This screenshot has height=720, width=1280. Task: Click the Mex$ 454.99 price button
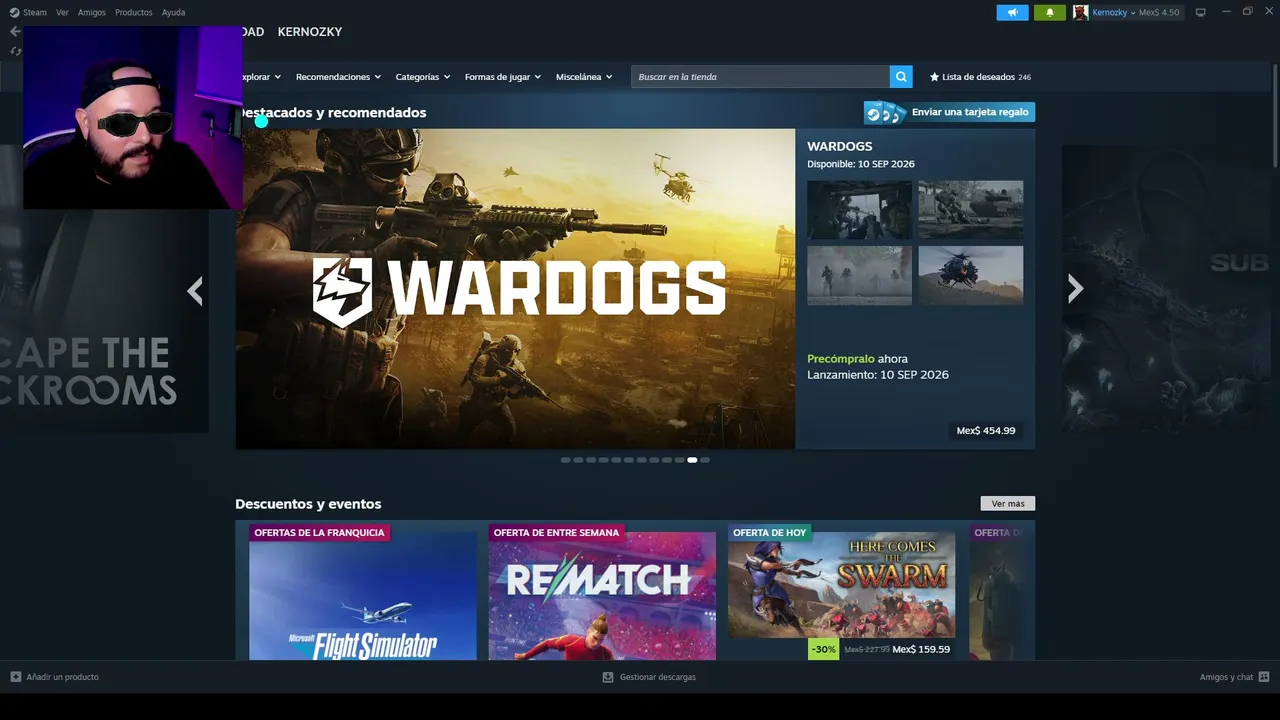986,431
